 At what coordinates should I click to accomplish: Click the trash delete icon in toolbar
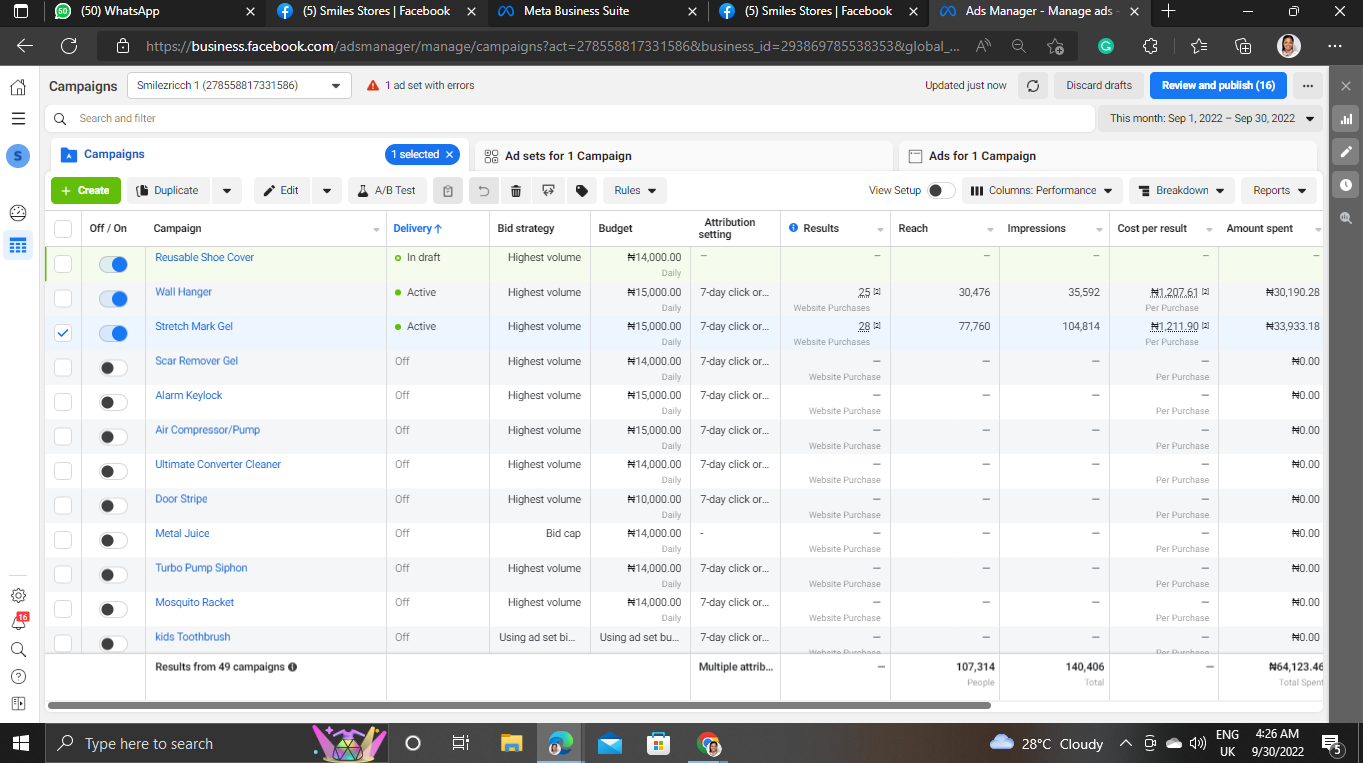click(516, 191)
